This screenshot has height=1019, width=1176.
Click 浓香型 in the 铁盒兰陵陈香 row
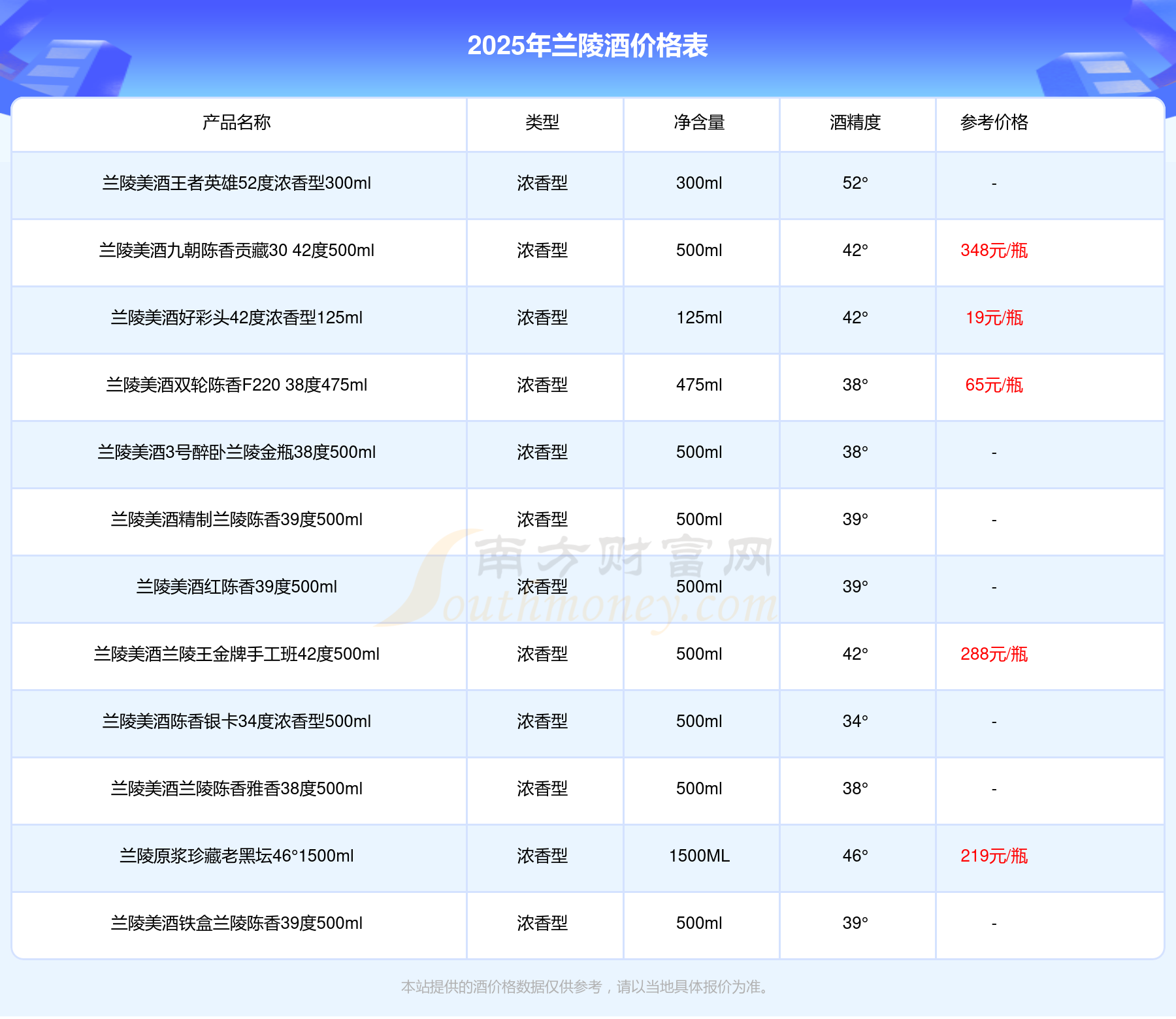[x=542, y=923]
